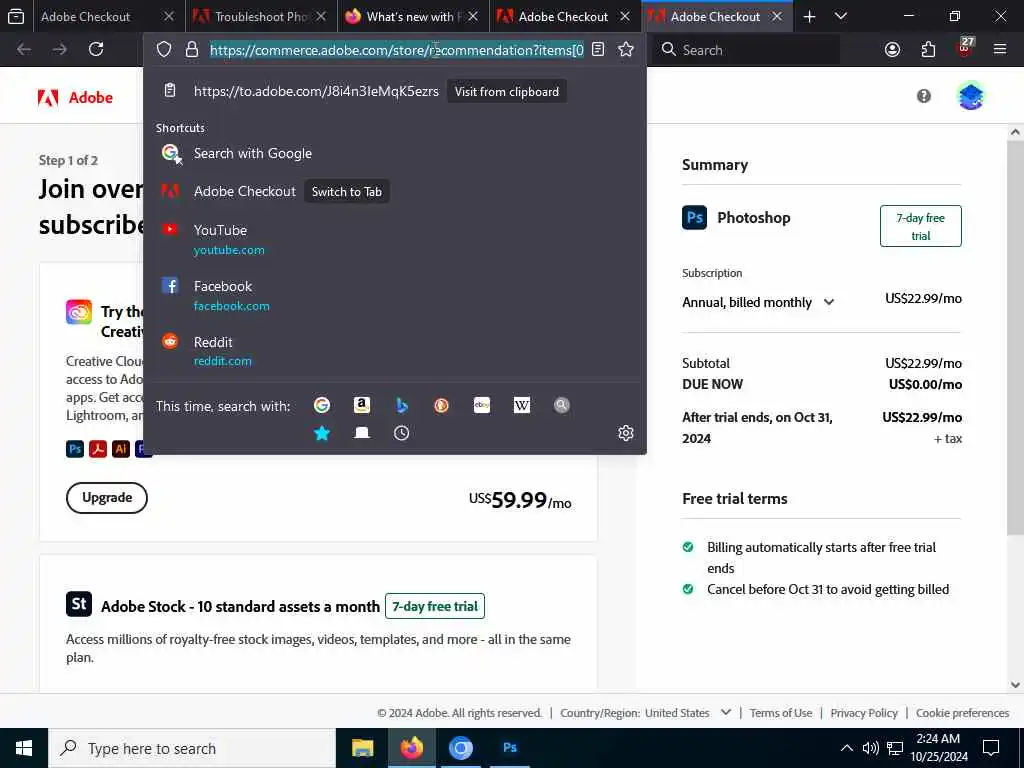1024x768 pixels.
Task: Open the Privacy Policy link
Action: click(863, 712)
